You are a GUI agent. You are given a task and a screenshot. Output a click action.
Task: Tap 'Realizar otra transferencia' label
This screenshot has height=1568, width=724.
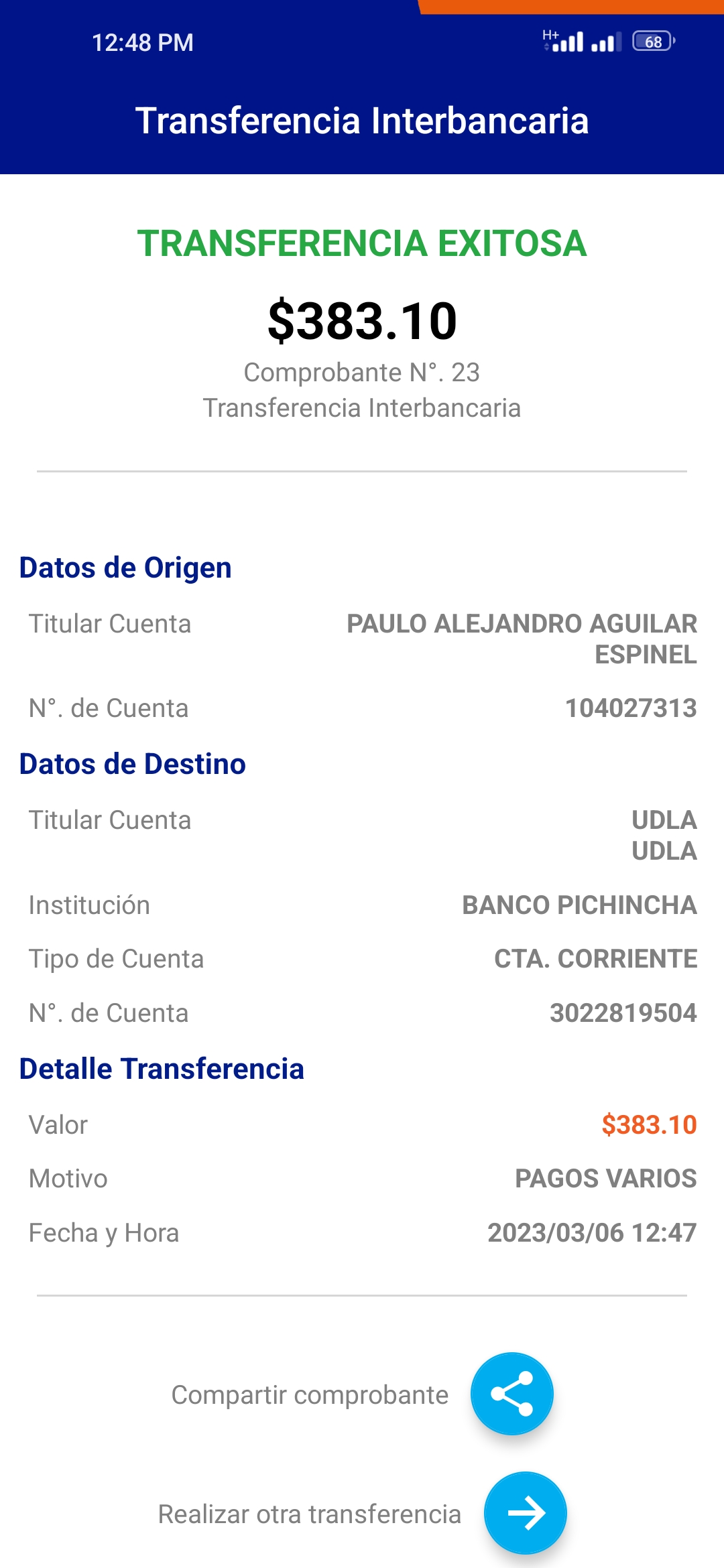[x=309, y=1514]
